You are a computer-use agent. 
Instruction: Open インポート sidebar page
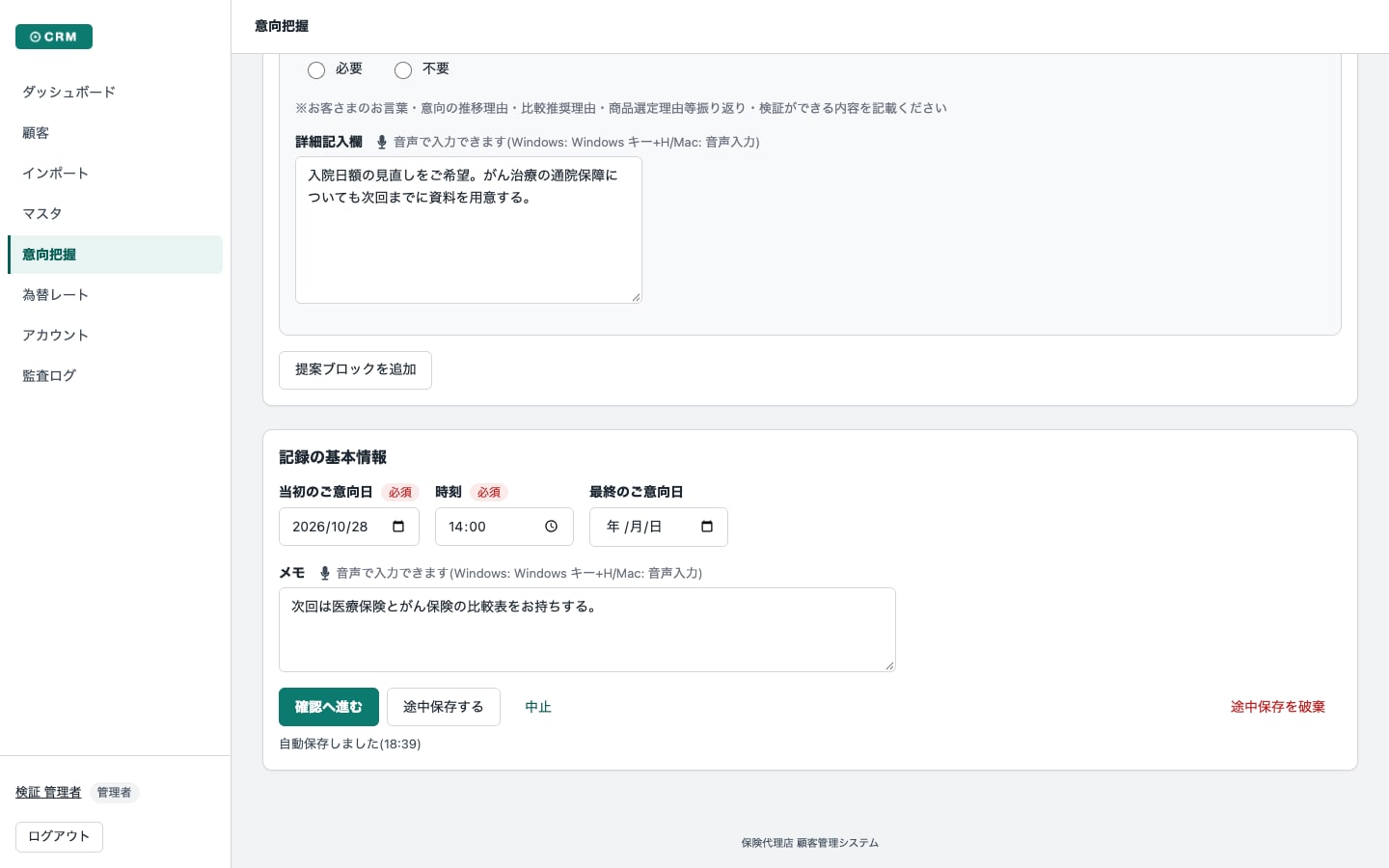click(x=115, y=174)
